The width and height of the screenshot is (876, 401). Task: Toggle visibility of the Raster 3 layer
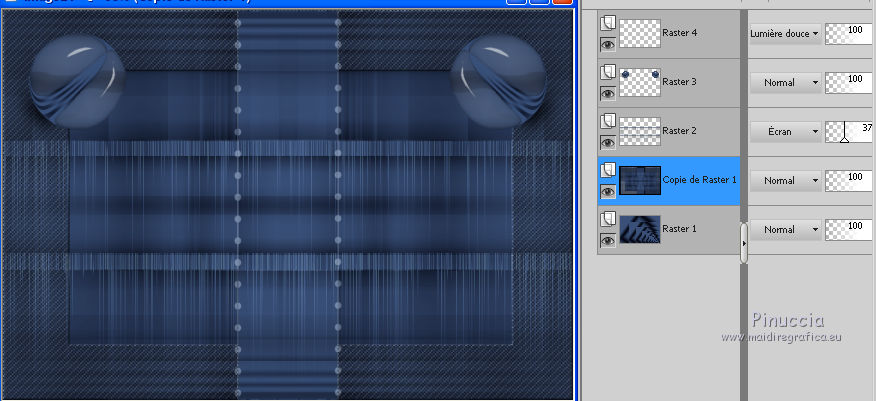[608, 93]
